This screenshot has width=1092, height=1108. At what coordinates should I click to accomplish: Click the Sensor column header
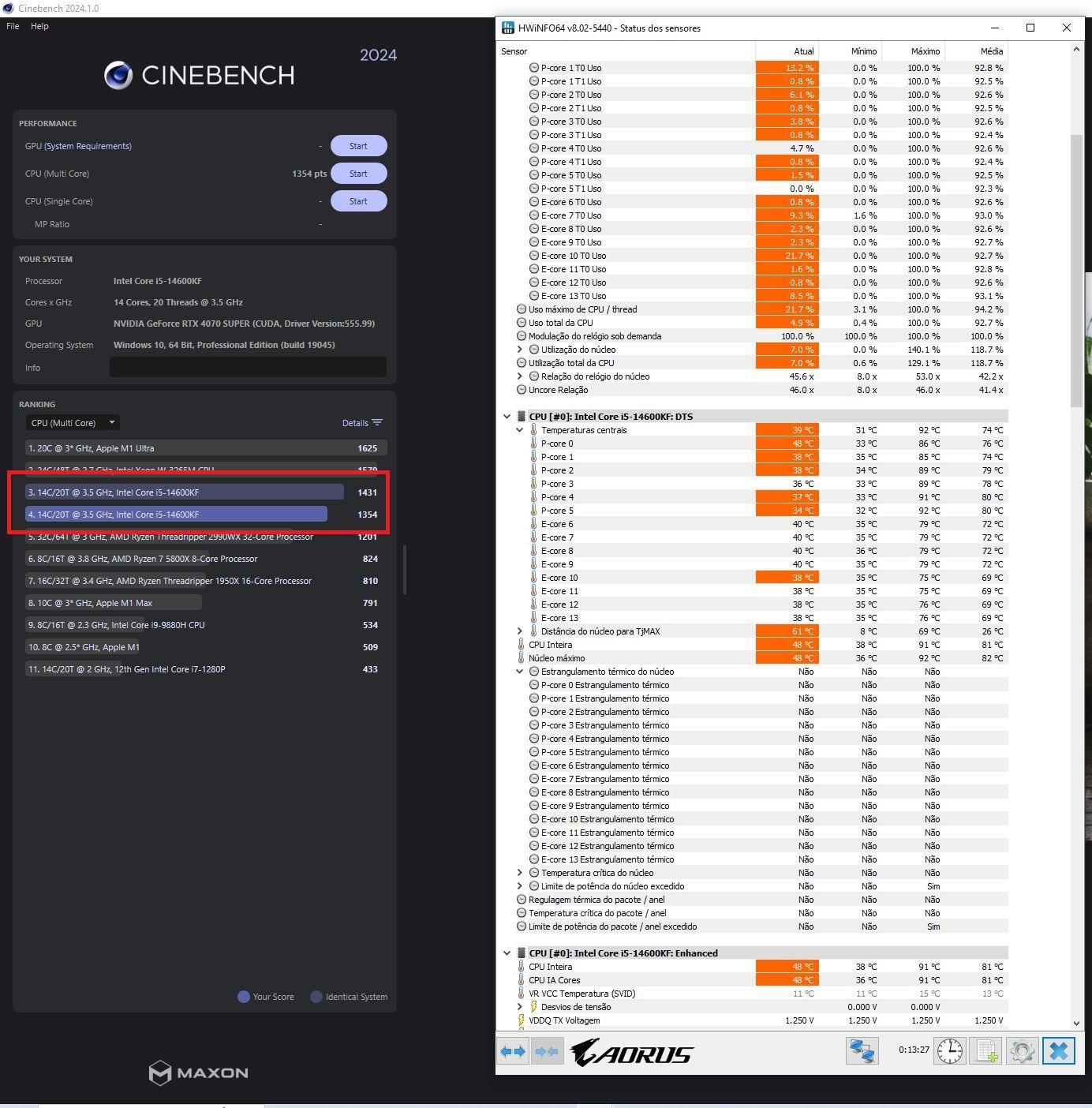626,51
